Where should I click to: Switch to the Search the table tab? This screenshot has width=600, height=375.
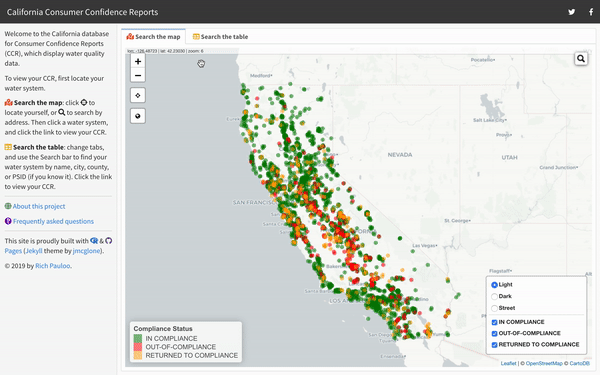(x=220, y=37)
